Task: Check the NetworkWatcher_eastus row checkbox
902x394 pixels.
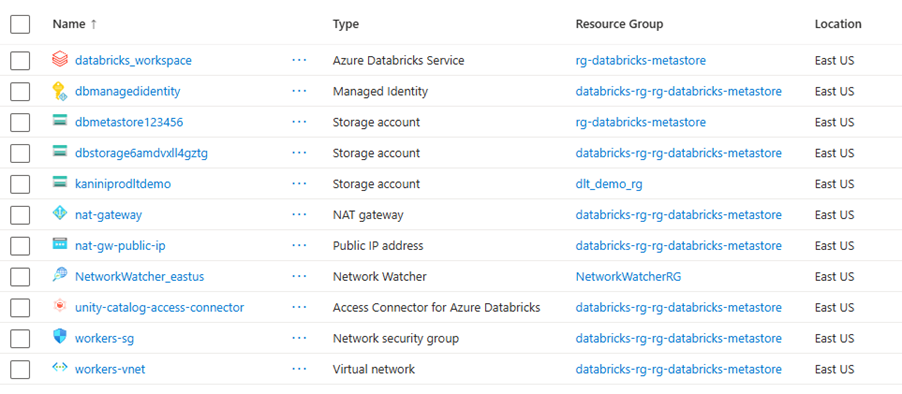Action: point(20,277)
